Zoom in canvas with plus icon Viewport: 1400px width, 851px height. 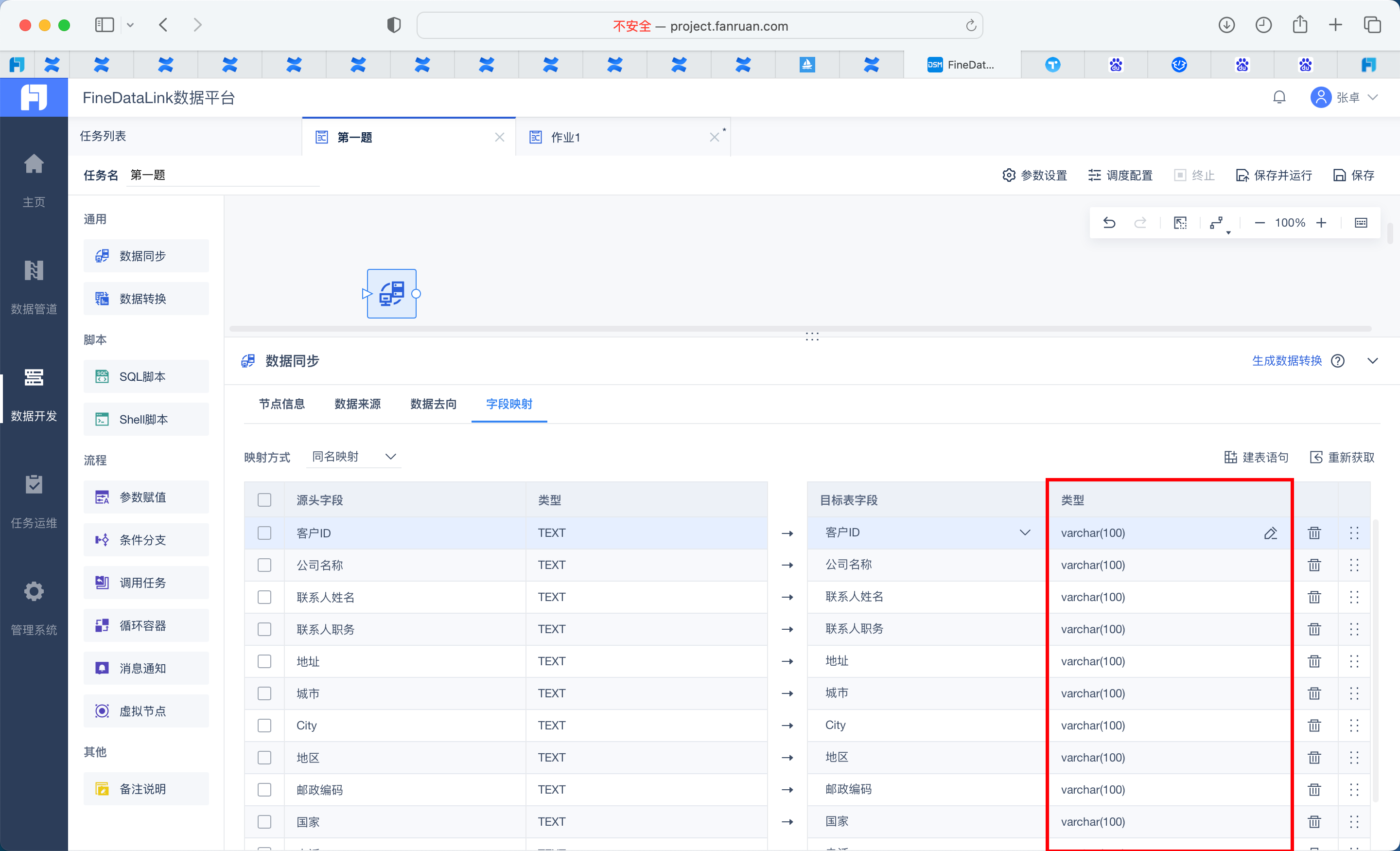tap(1321, 222)
